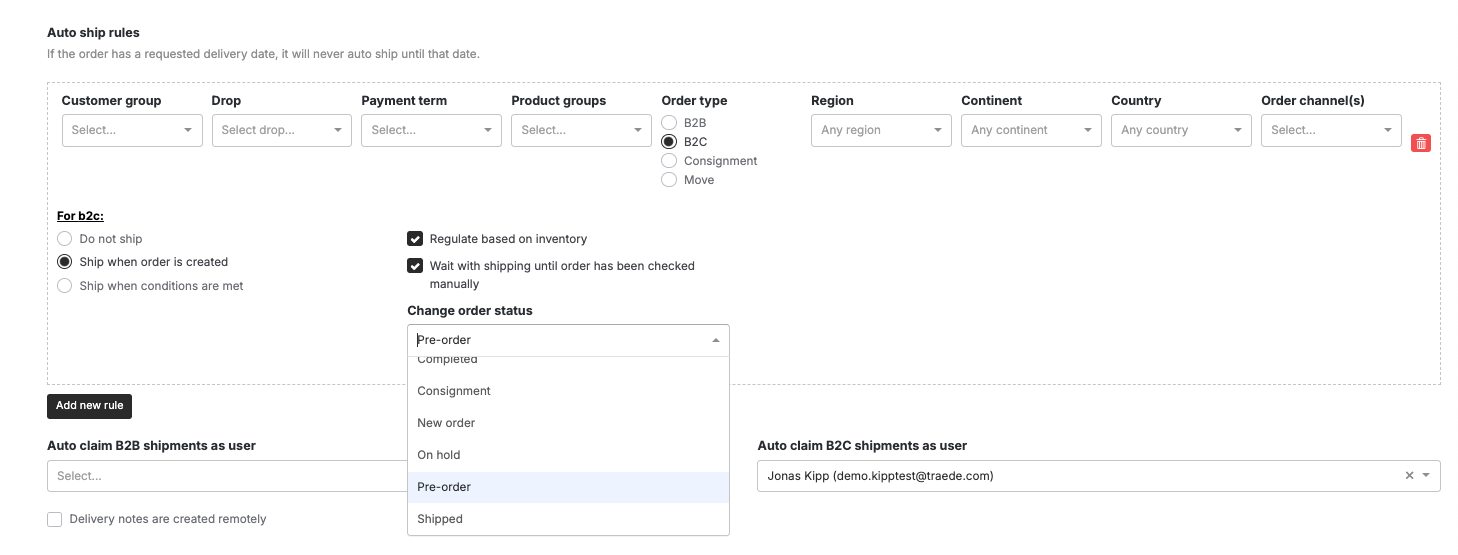Choose Ship when conditions are met
The image size is (1458, 555).
click(x=65, y=286)
